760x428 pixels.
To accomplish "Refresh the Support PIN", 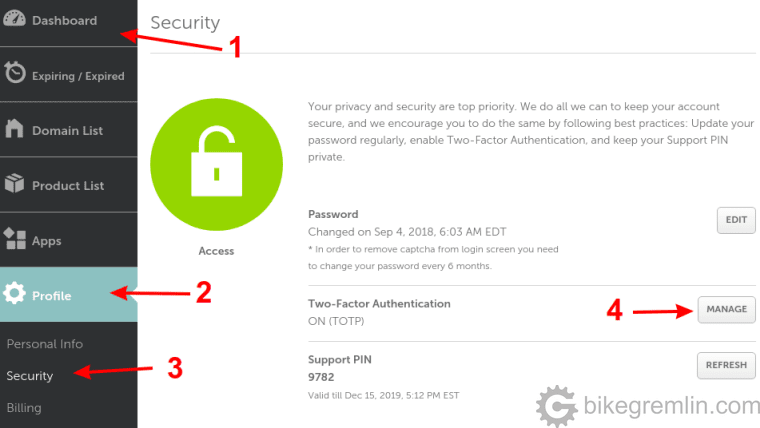I will coord(726,365).
